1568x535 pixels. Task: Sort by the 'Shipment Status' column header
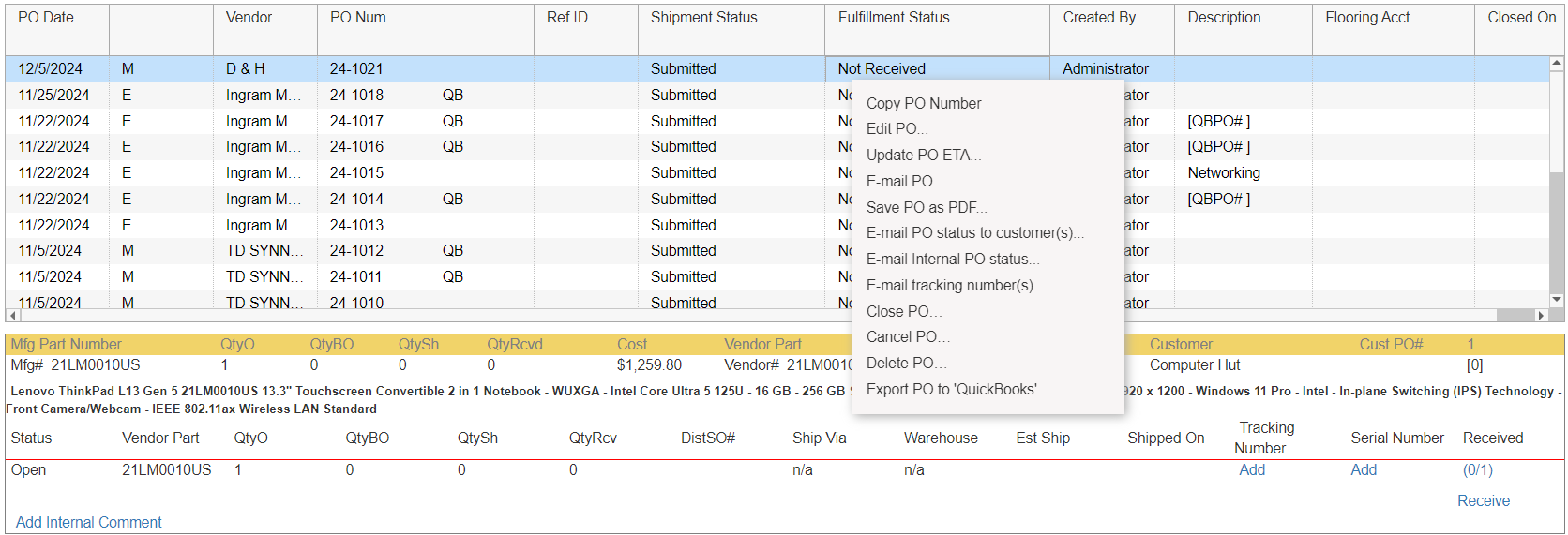(x=703, y=18)
